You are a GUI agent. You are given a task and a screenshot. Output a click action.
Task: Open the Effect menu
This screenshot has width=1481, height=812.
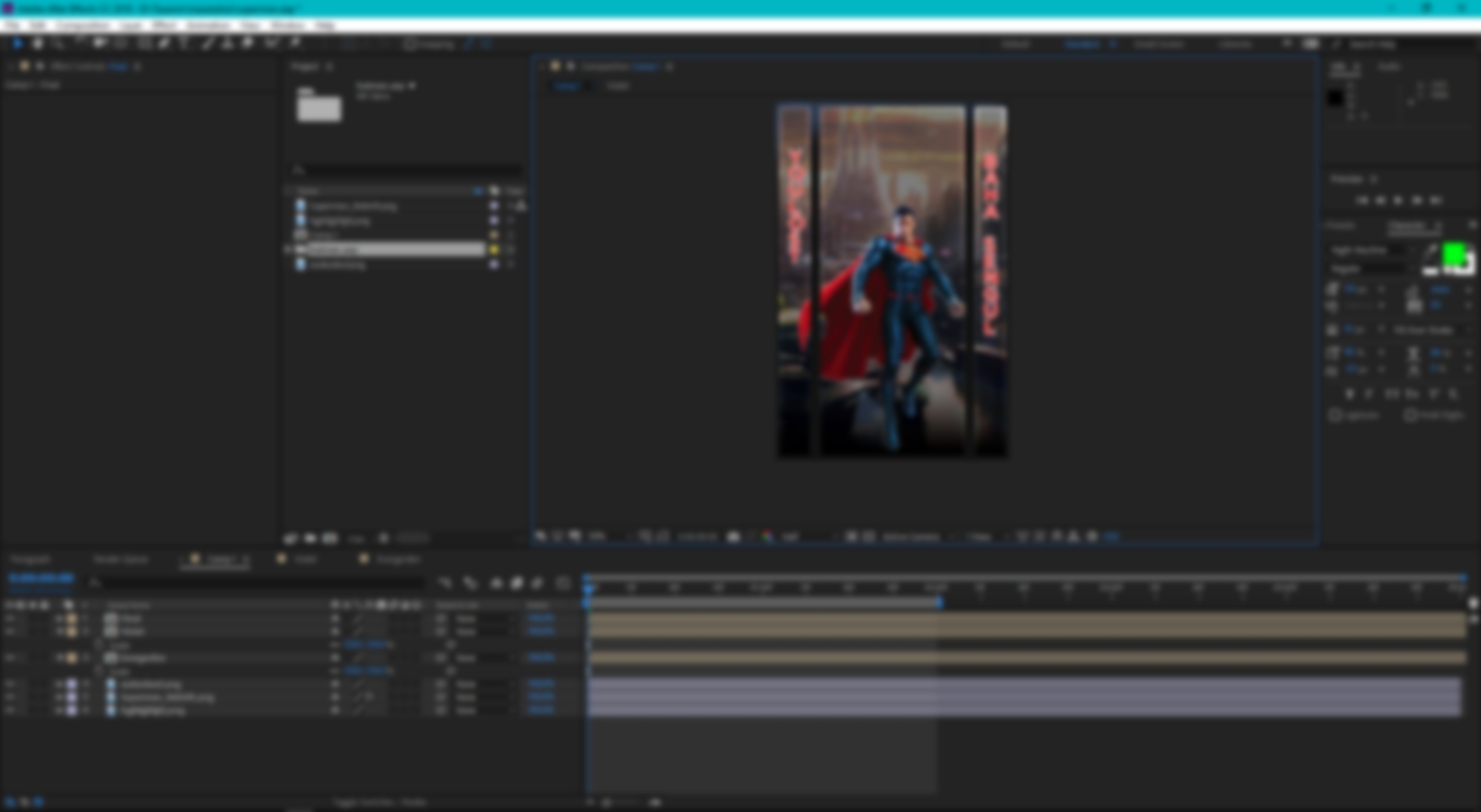coord(164,25)
